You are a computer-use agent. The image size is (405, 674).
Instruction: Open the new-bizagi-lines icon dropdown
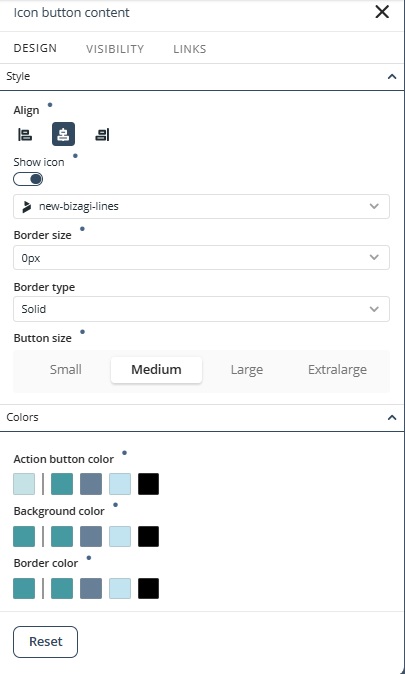coord(201,206)
